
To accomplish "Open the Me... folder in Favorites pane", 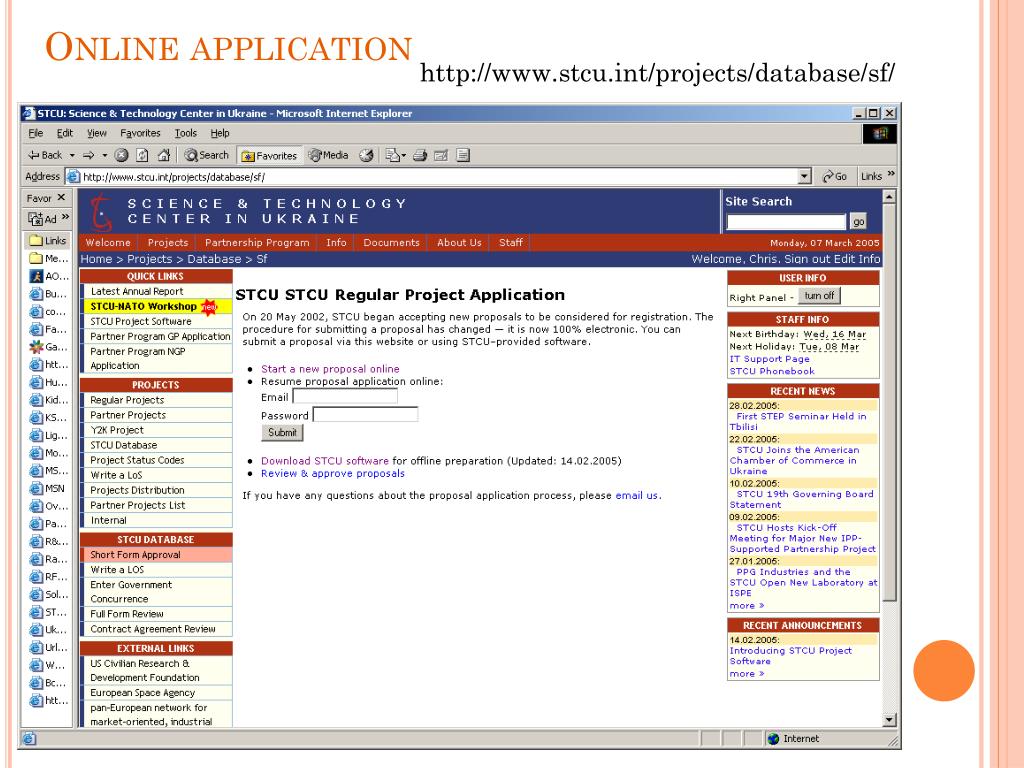I will click(x=48, y=258).
